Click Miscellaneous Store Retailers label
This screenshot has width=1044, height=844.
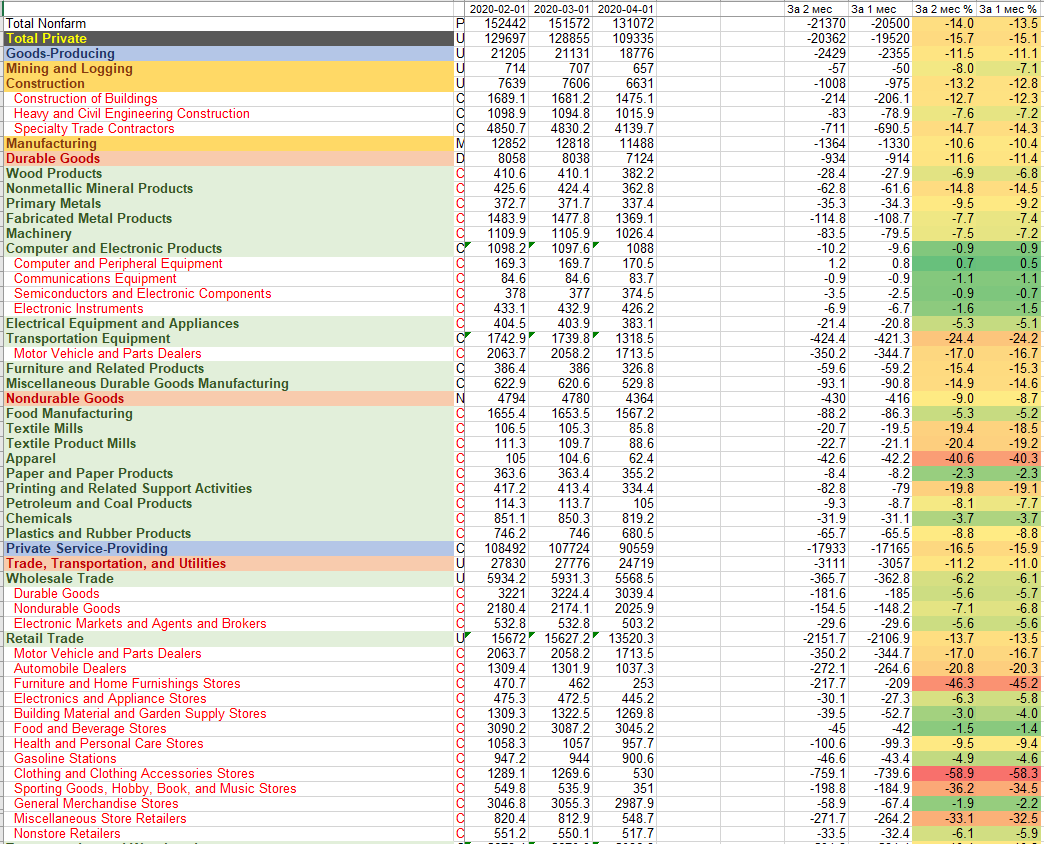(x=100, y=818)
